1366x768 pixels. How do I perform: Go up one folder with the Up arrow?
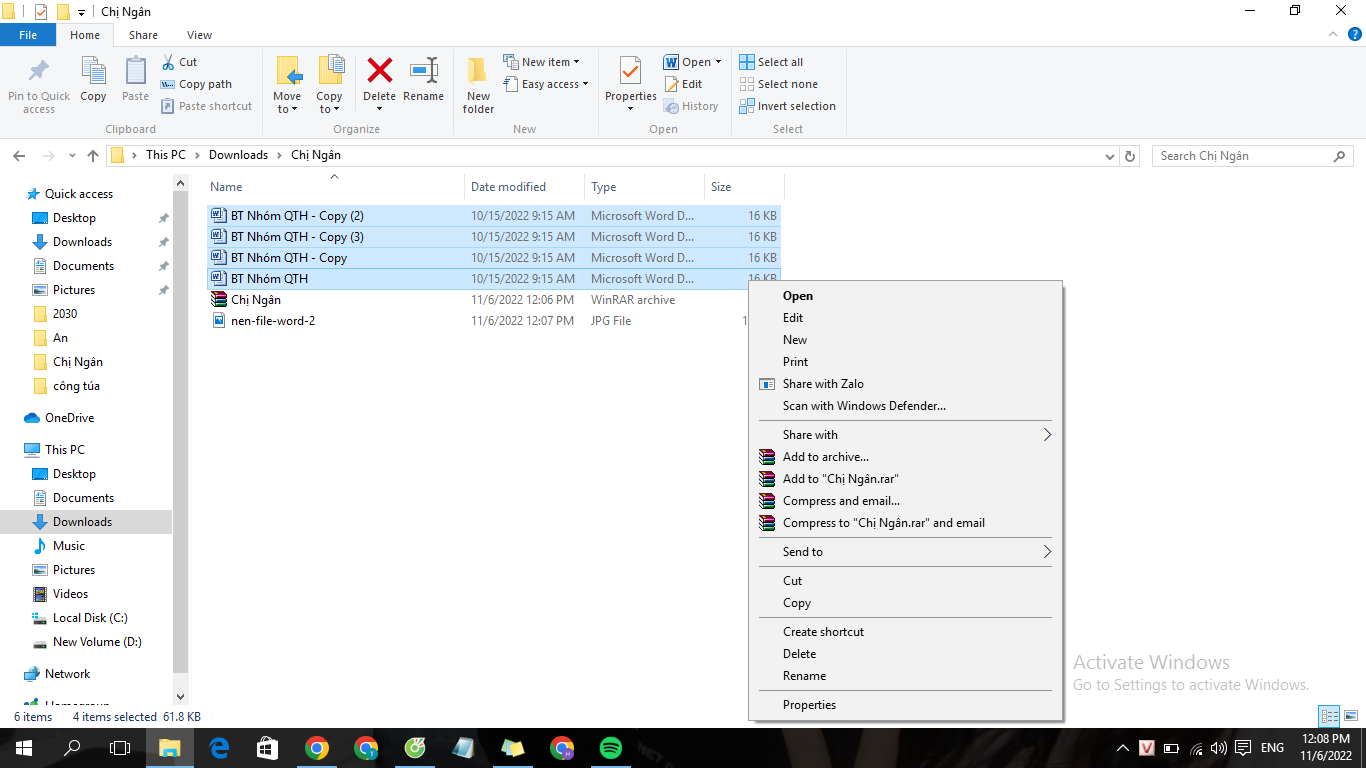(x=93, y=156)
